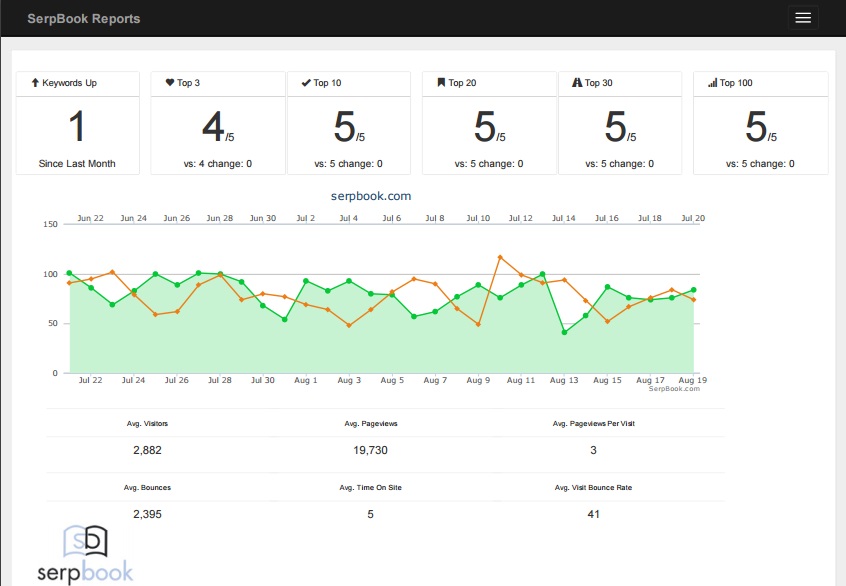Click the serpbook logo at bottom
The image size is (846, 586).
85,555
